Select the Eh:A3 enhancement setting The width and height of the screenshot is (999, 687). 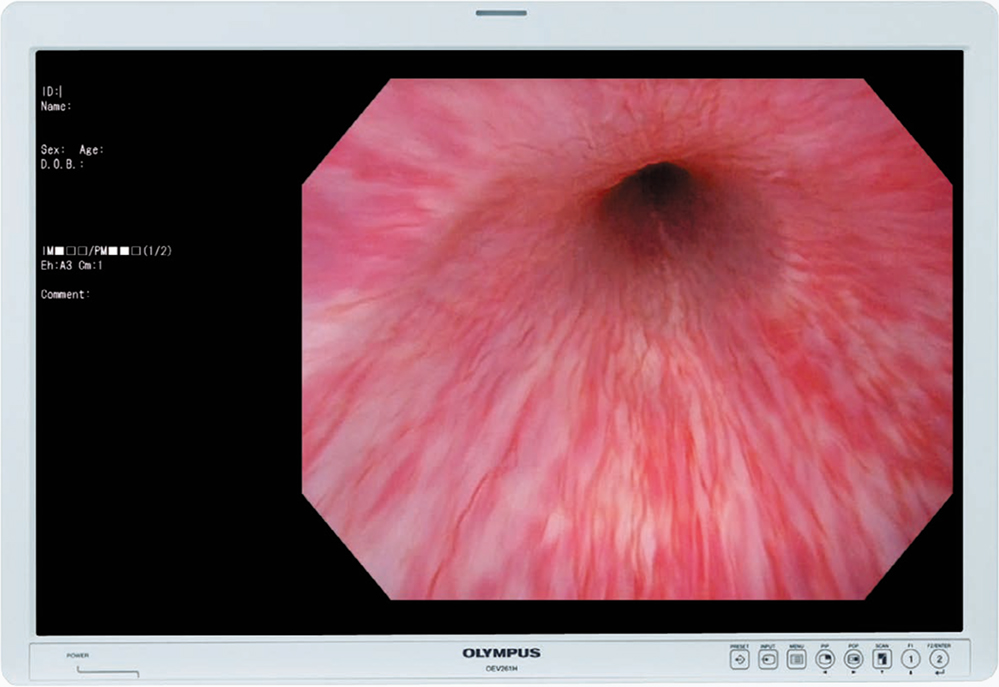tap(55, 265)
